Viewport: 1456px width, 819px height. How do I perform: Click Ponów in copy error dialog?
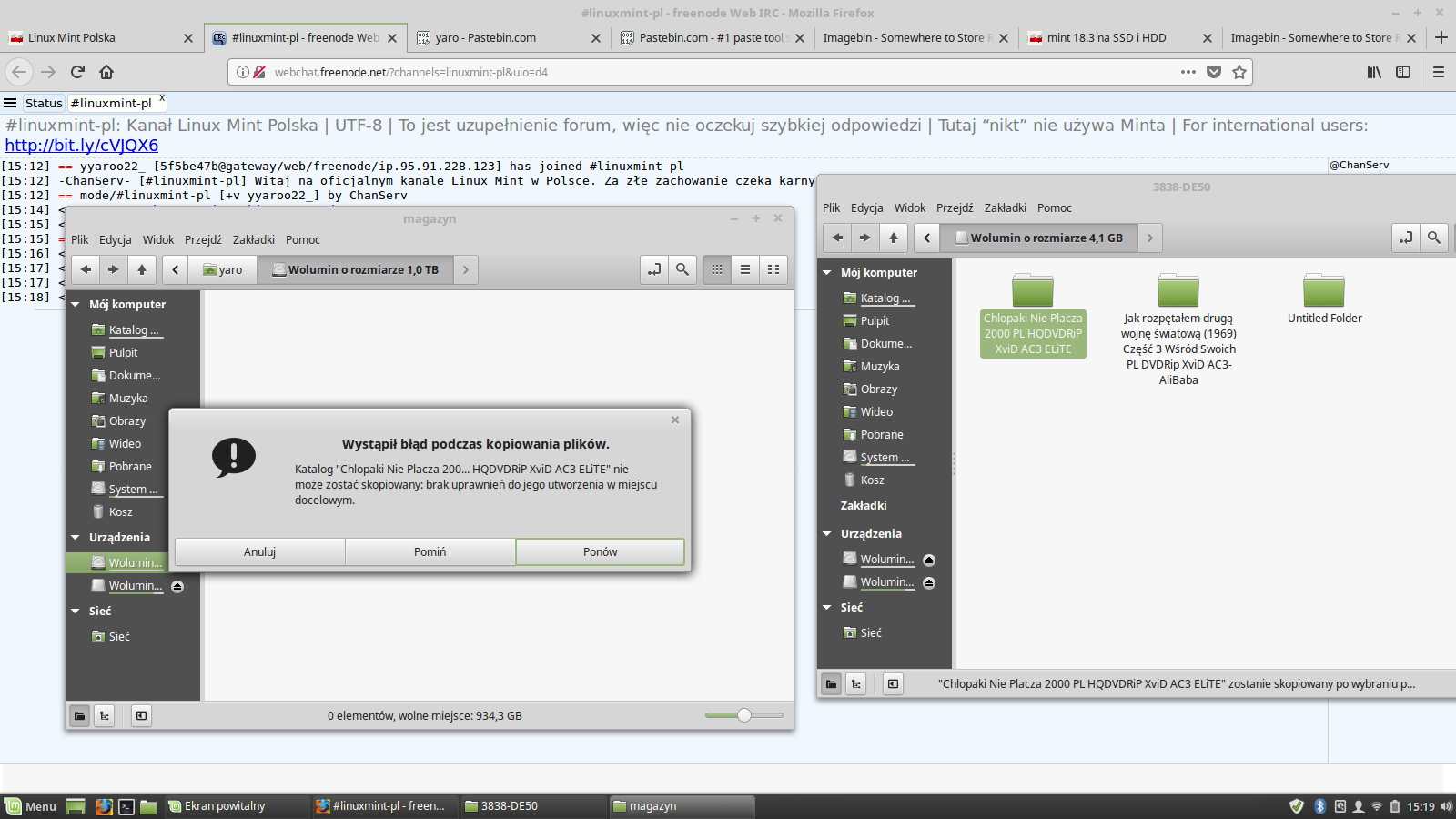(600, 552)
